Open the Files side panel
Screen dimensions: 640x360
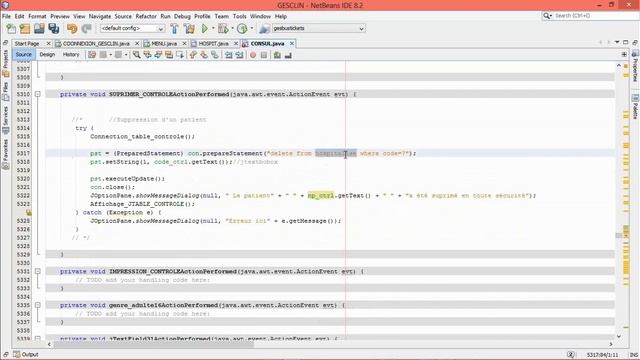coord(5,91)
